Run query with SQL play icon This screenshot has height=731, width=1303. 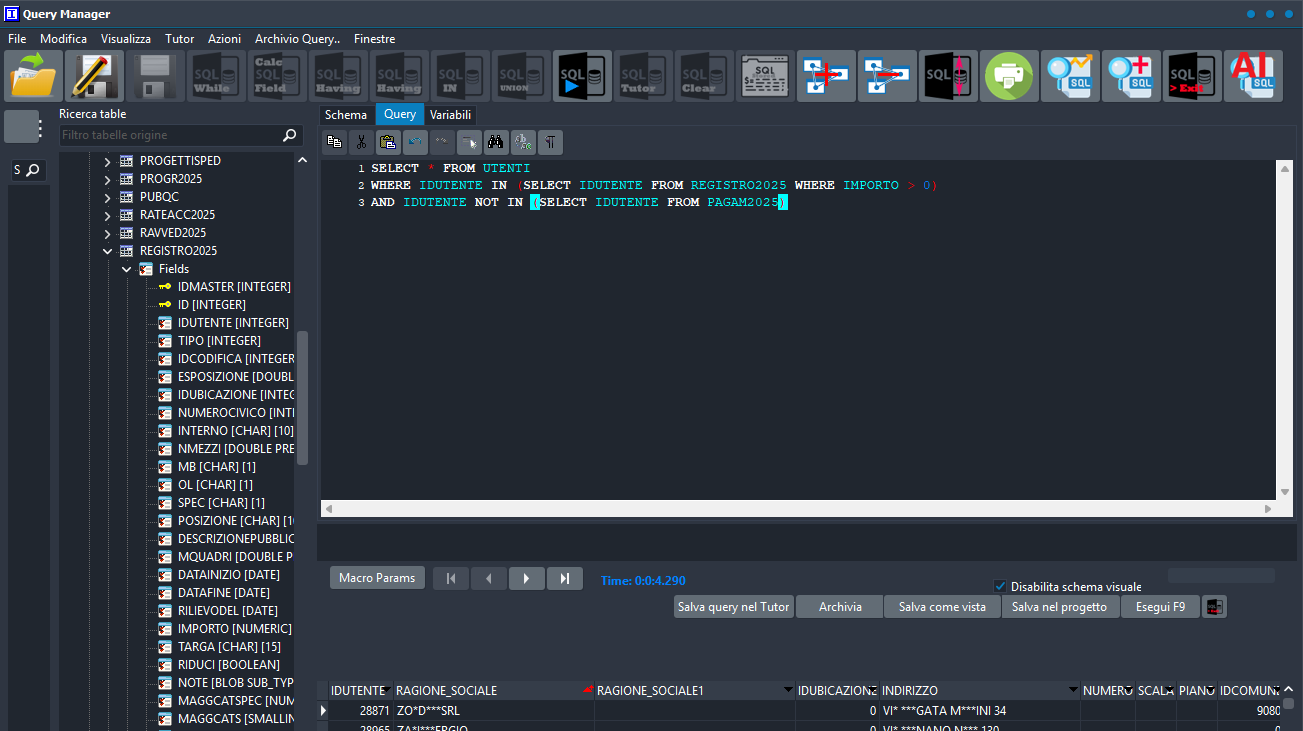tap(582, 76)
